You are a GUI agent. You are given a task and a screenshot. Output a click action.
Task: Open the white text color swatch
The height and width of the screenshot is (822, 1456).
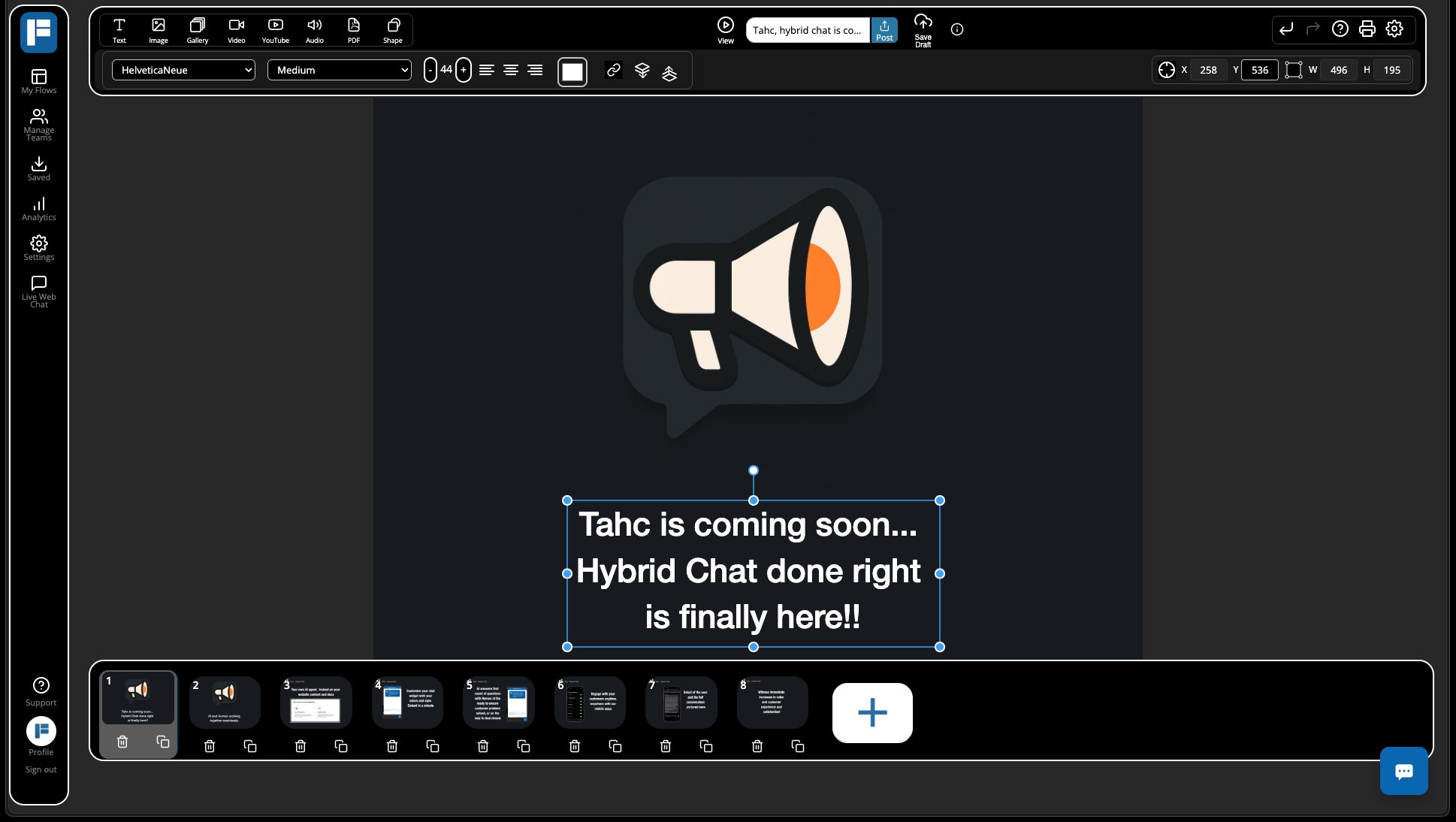[x=572, y=71]
